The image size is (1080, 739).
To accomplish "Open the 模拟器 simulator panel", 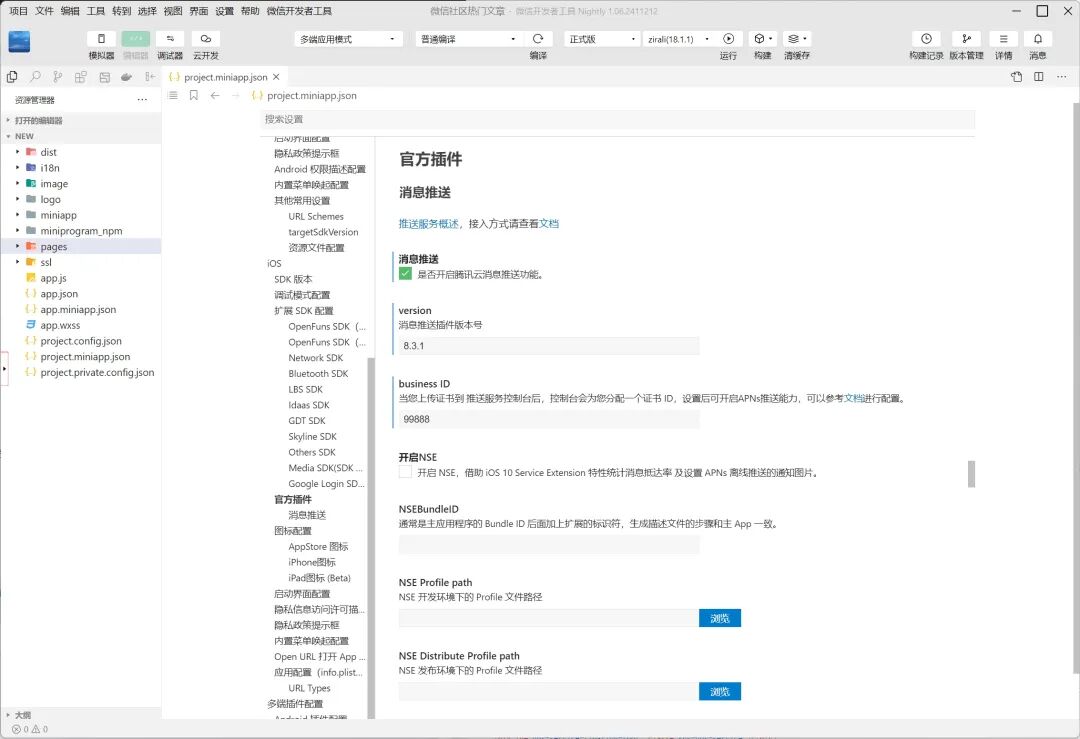I will pyautogui.click(x=101, y=39).
